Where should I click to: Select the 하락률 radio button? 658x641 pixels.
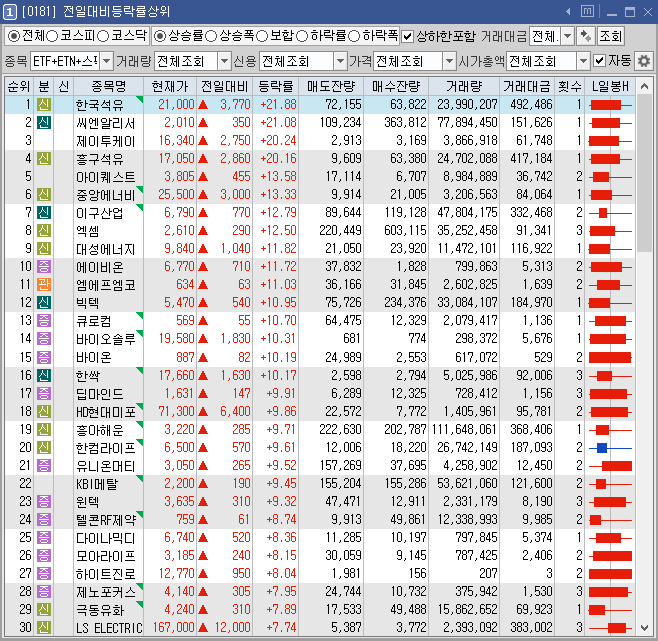click(x=302, y=36)
